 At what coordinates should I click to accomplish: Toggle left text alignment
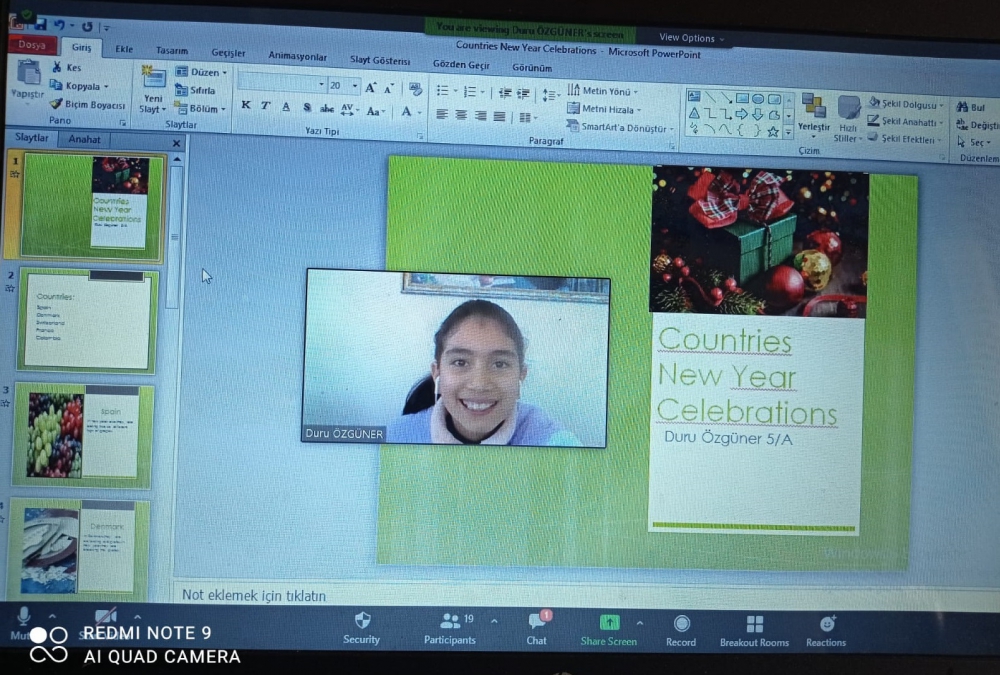tap(441, 115)
